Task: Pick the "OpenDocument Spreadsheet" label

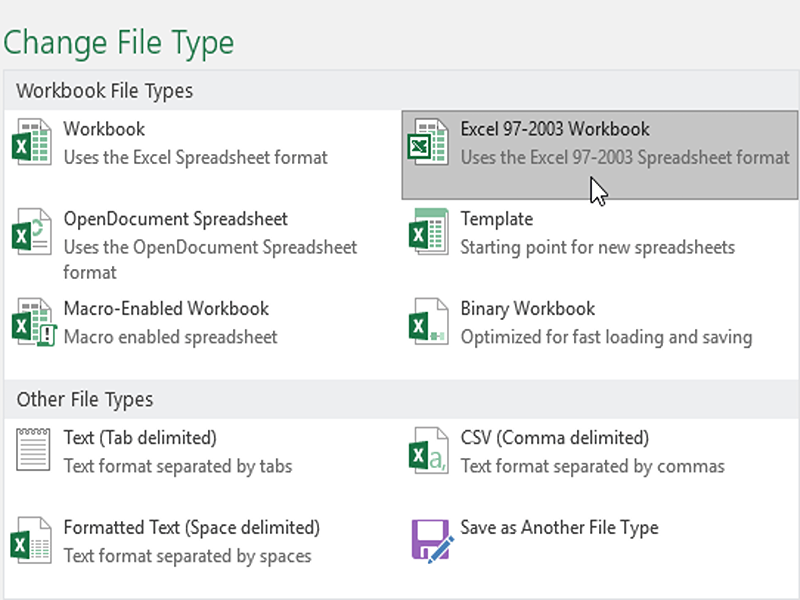Action: click(x=176, y=219)
